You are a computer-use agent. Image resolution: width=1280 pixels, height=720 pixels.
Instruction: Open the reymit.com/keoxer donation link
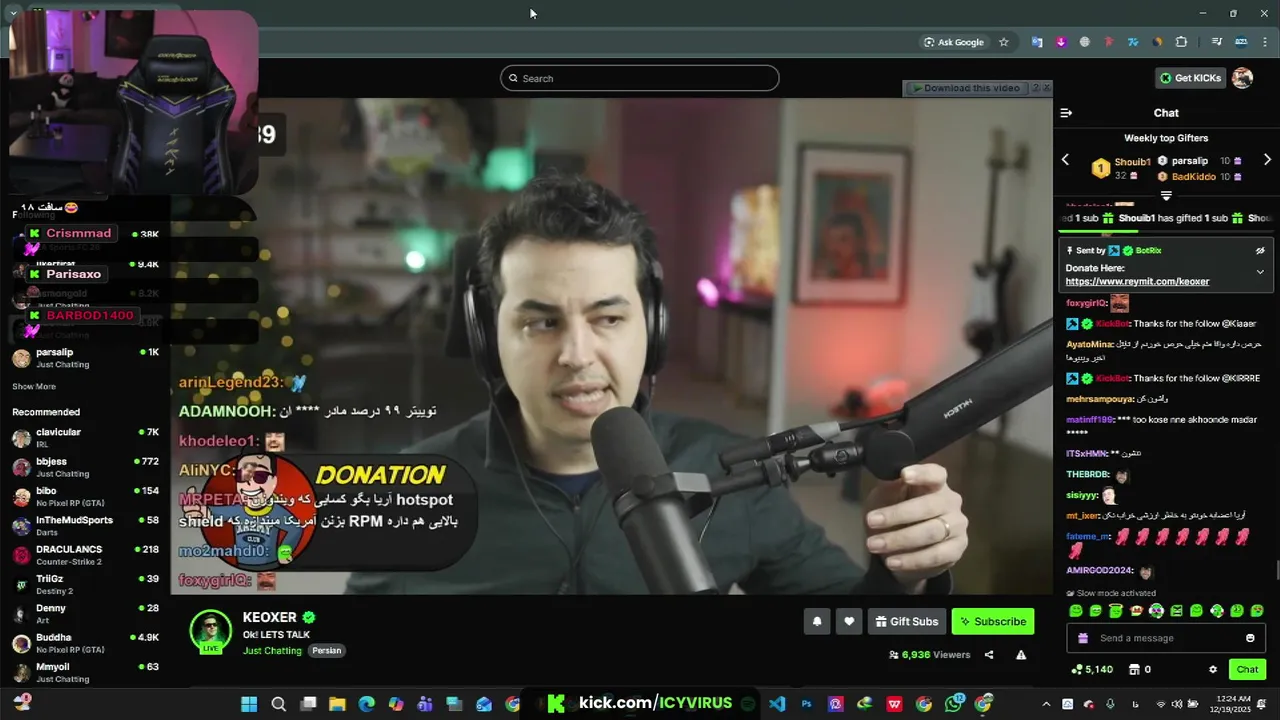click(x=1137, y=282)
